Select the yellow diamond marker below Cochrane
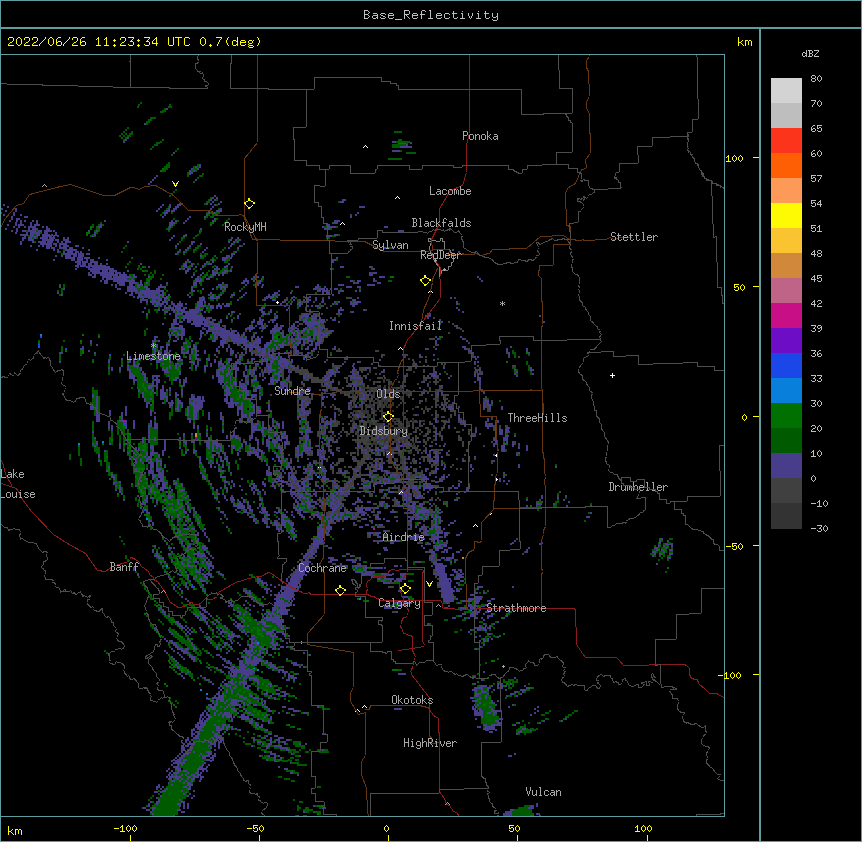The width and height of the screenshot is (862, 842). (340, 590)
